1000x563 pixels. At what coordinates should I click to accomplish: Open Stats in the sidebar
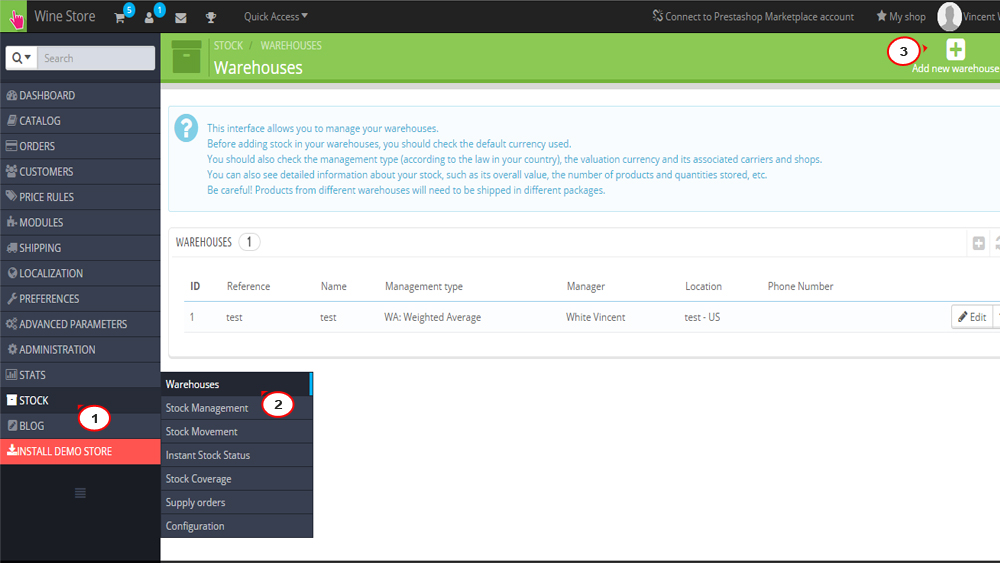[x=80, y=375]
